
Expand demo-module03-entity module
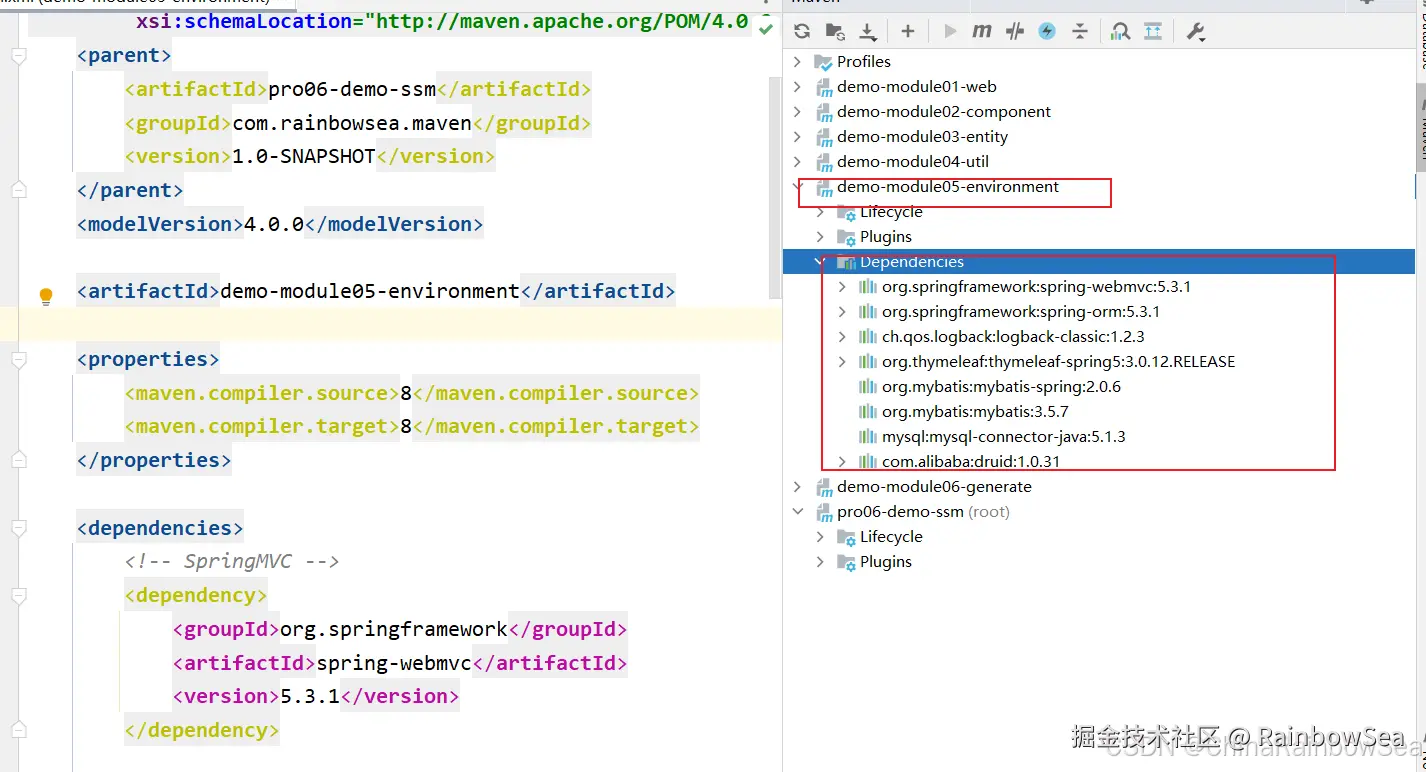click(797, 137)
